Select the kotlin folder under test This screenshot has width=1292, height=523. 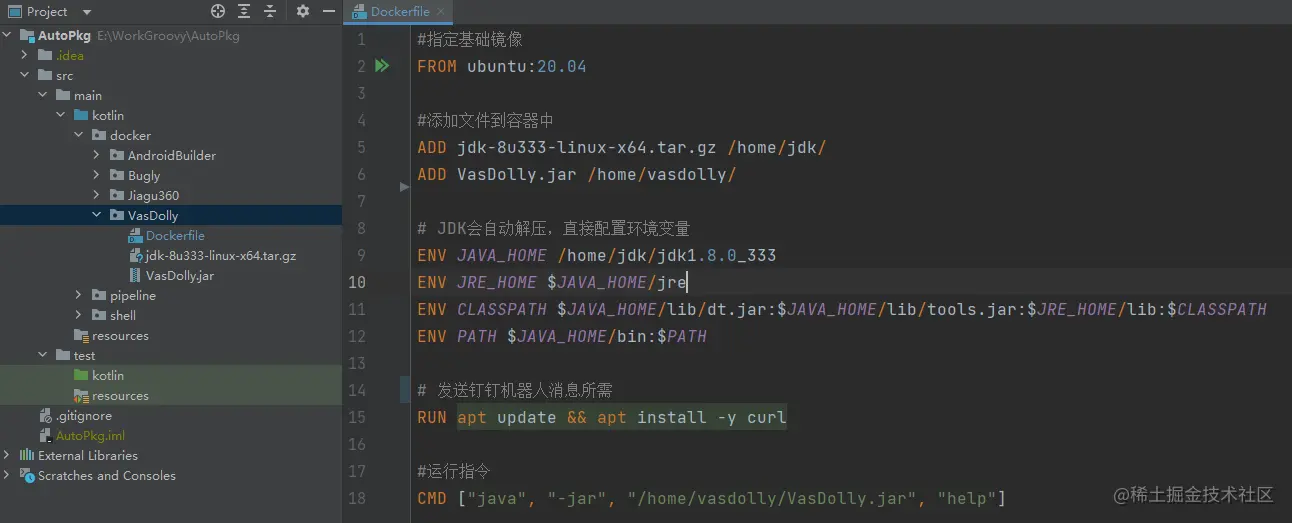click(x=108, y=376)
